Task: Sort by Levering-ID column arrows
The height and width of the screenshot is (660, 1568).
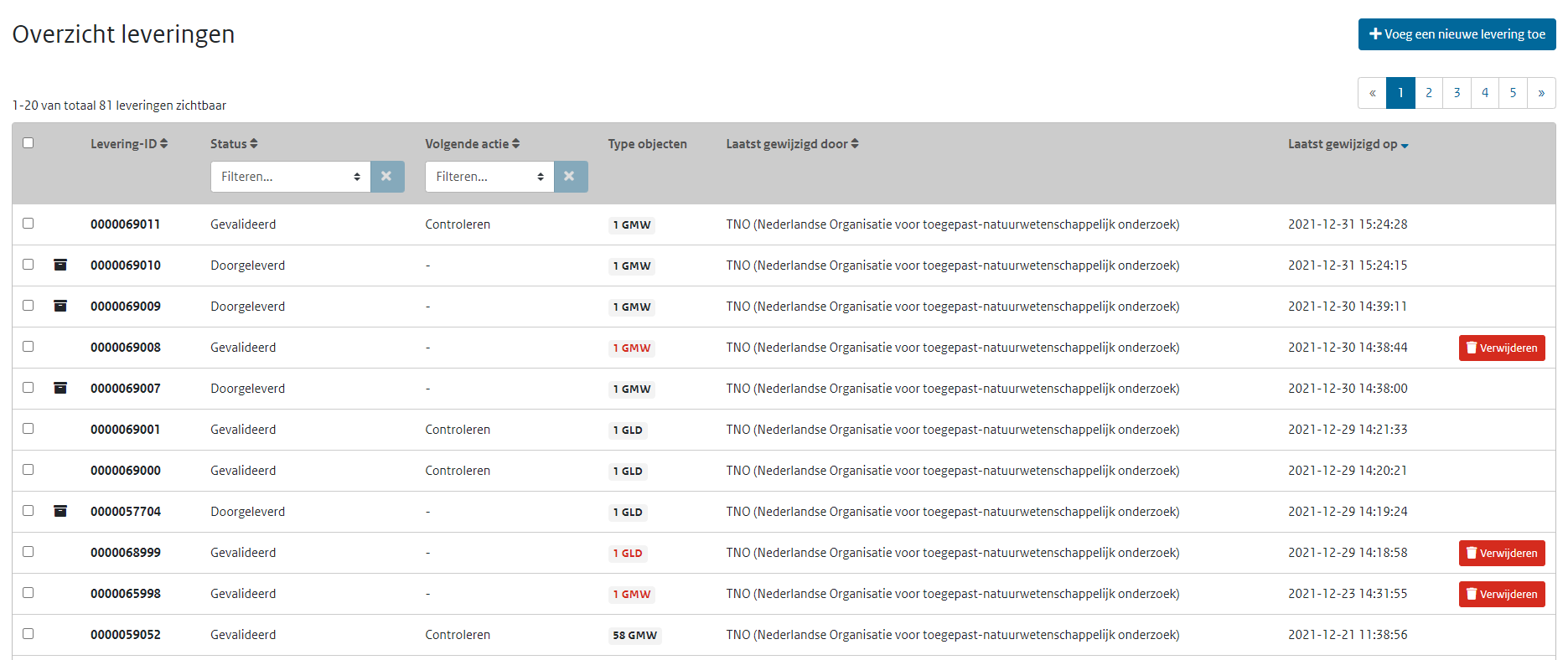Action: [x=163, y=144]
